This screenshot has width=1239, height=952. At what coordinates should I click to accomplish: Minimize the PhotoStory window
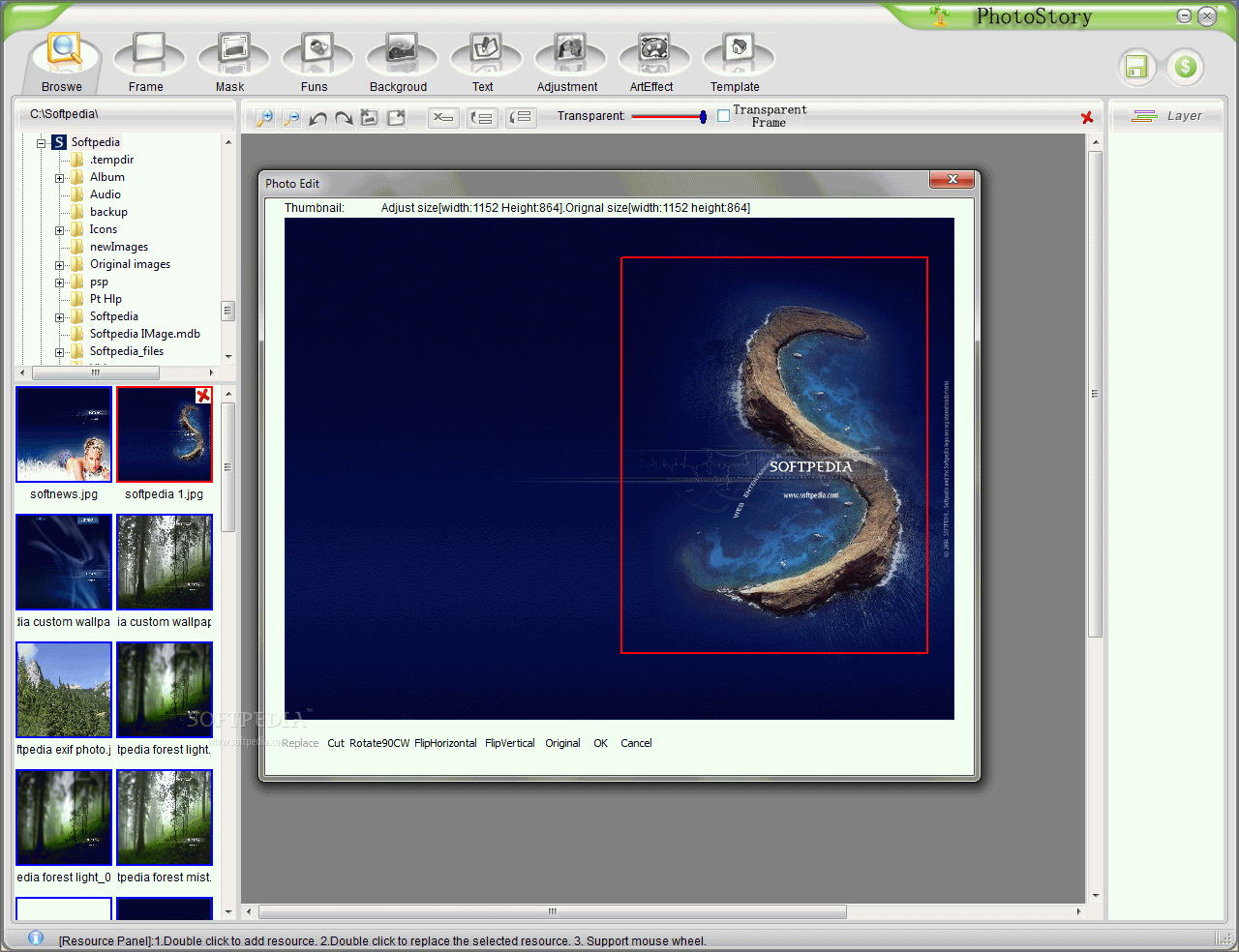click(x=1185, y=16)
